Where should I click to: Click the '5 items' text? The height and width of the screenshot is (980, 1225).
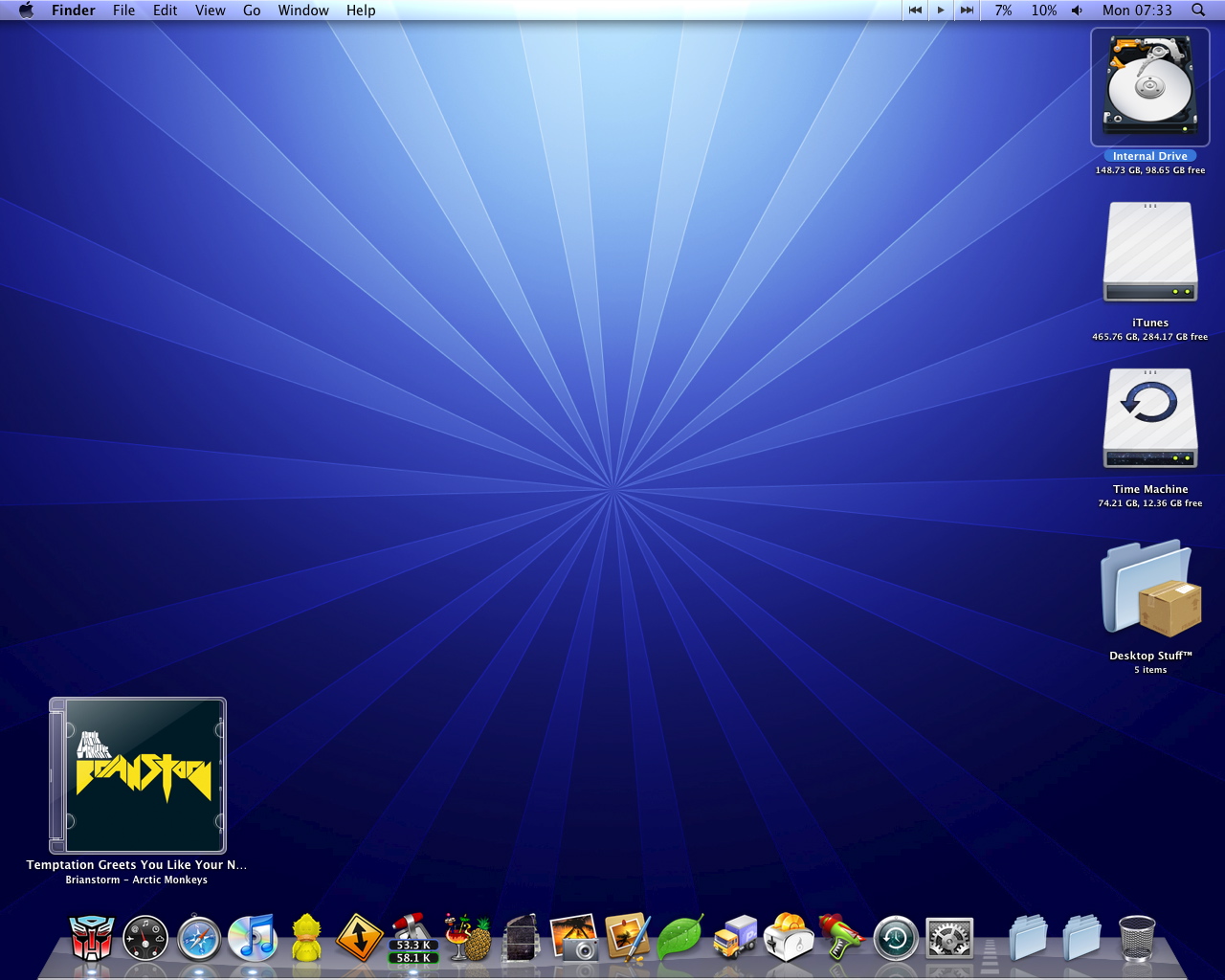1150,670
